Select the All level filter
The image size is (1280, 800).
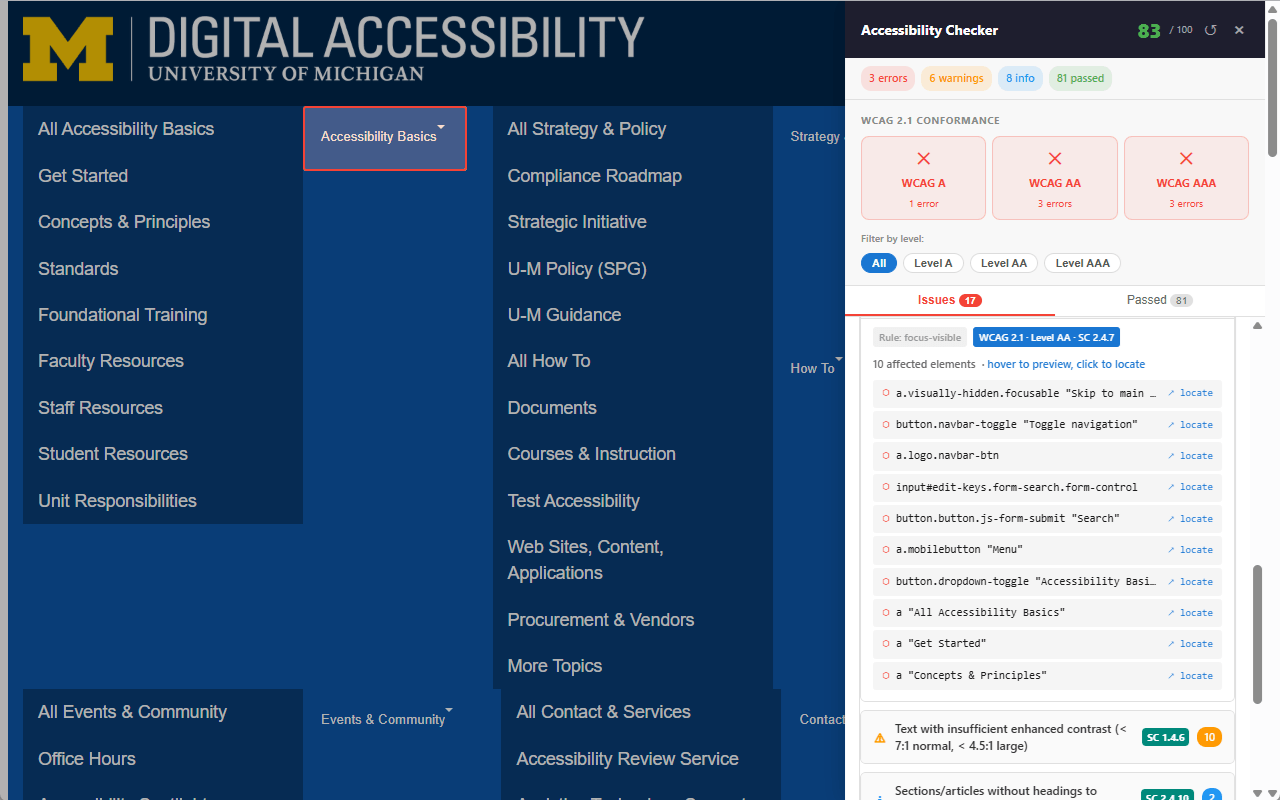(x=879, y=263)
